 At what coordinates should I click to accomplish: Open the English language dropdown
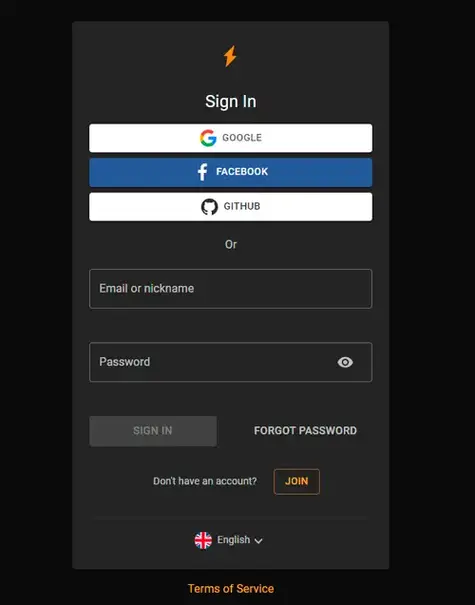pyautogui.click(x=228, y=540)
